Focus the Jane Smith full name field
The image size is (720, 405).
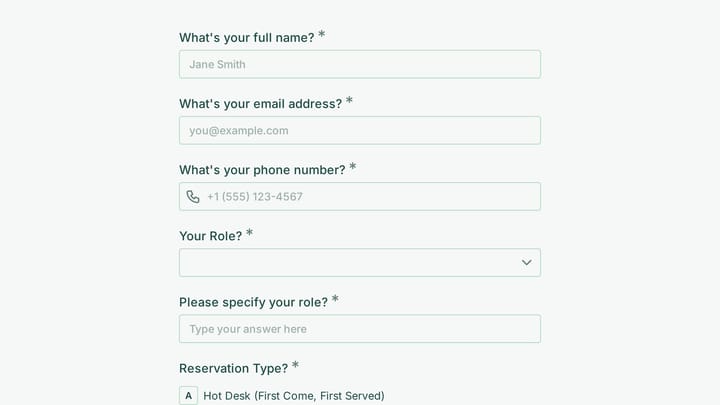point(360,64)
